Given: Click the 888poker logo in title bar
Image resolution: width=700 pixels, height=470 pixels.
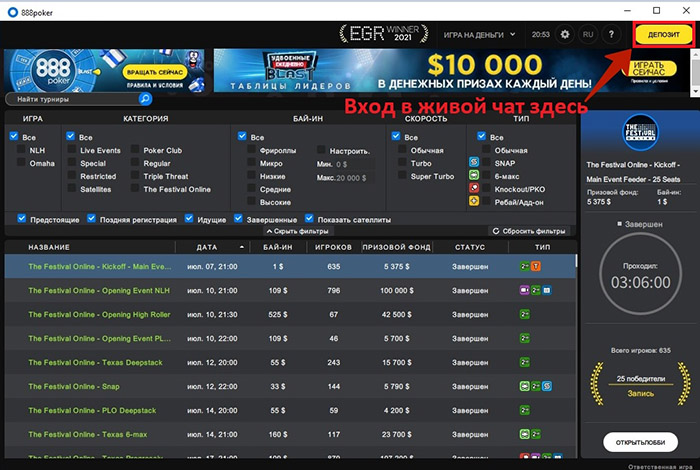Looking at the screenshot, I should pyautogui.click(x=13, y=12).
